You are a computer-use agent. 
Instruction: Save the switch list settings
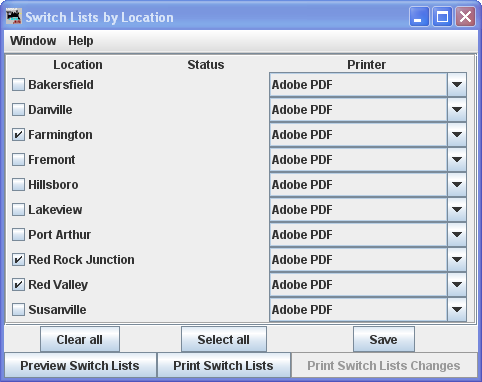384,339
